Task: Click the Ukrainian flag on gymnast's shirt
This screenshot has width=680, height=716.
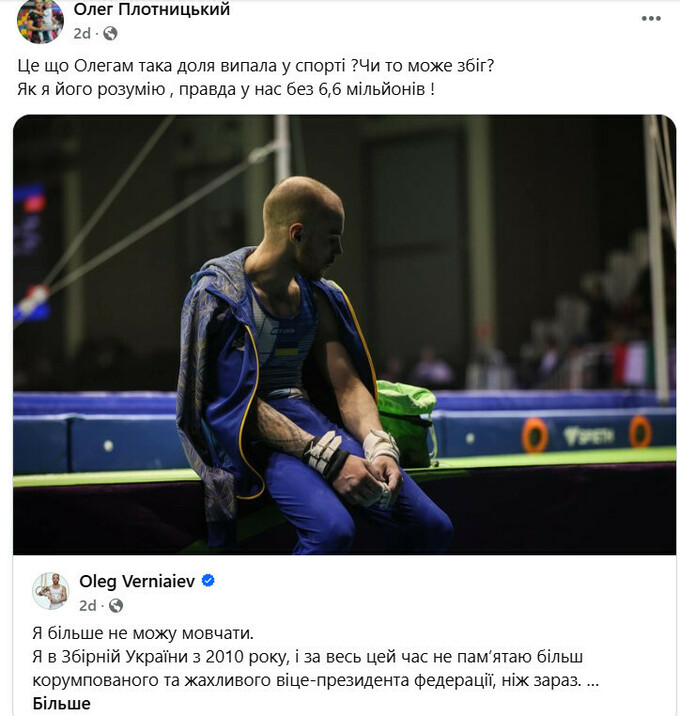Action: [286, 351]
